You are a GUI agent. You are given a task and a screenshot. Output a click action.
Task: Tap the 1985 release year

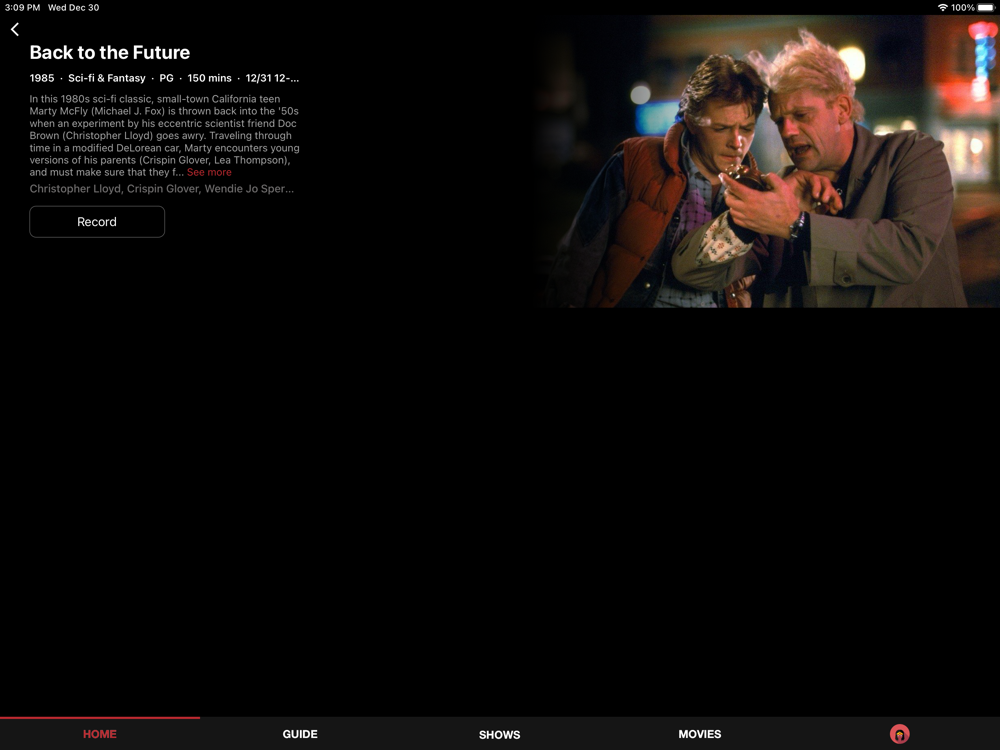41,78
